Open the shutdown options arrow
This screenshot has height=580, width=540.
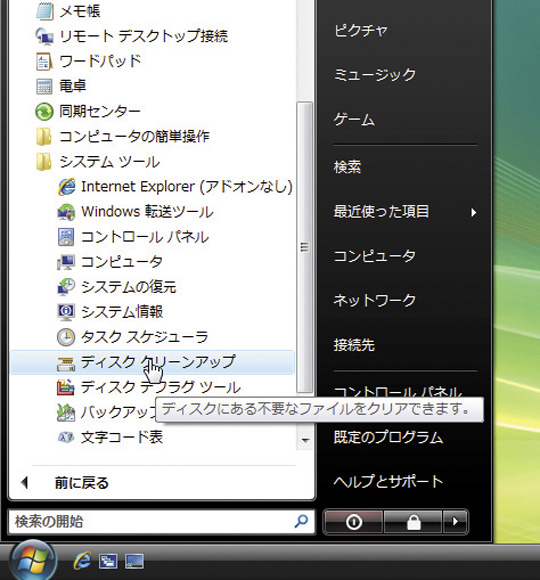click(x=455, y=522)
